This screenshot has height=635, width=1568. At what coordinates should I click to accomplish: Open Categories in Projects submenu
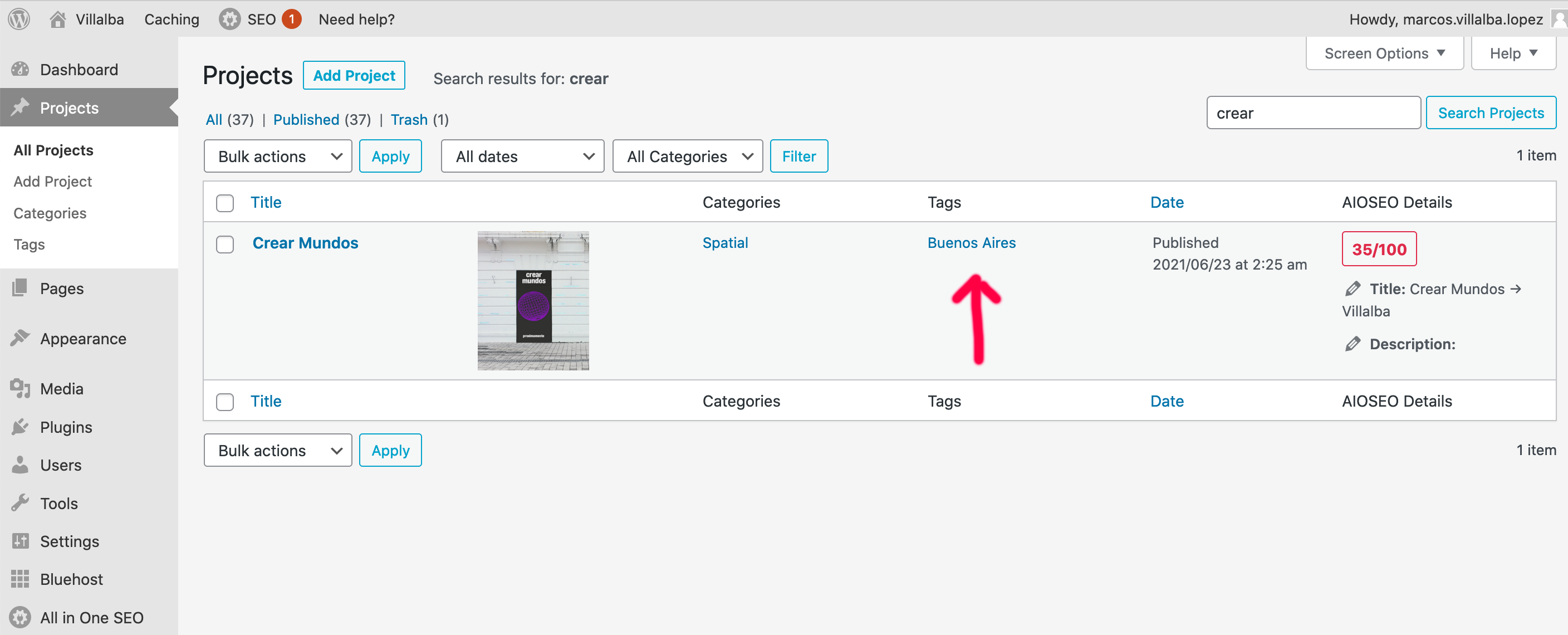50,213
